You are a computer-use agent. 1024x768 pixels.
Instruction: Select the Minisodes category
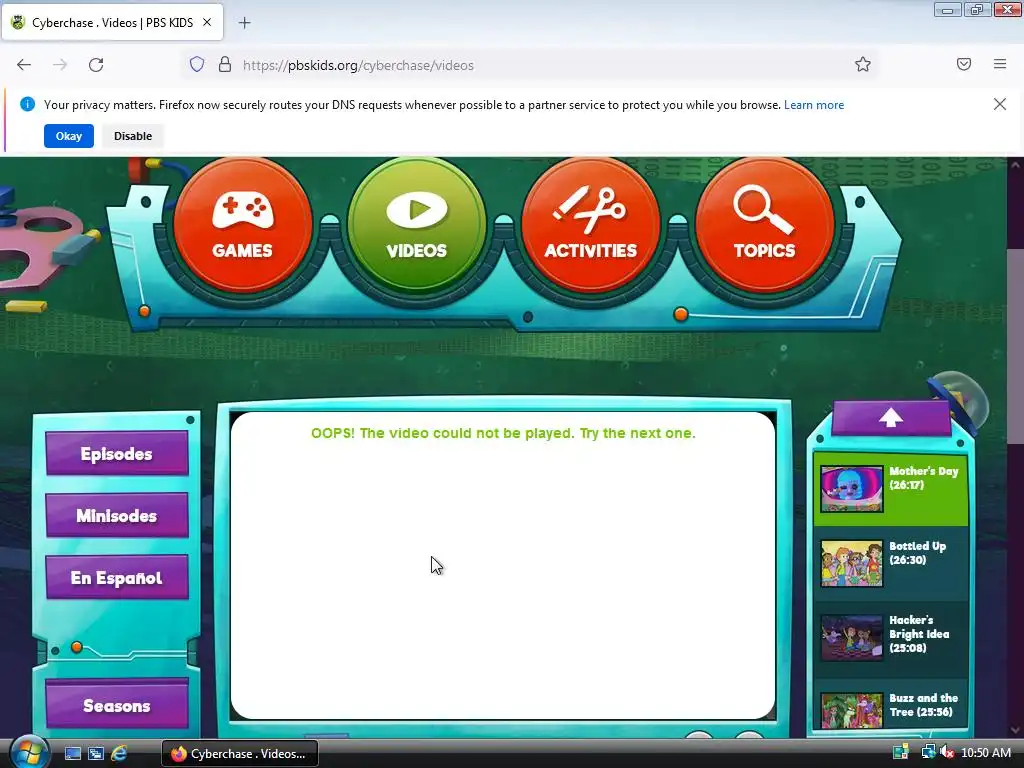(117, 515)
